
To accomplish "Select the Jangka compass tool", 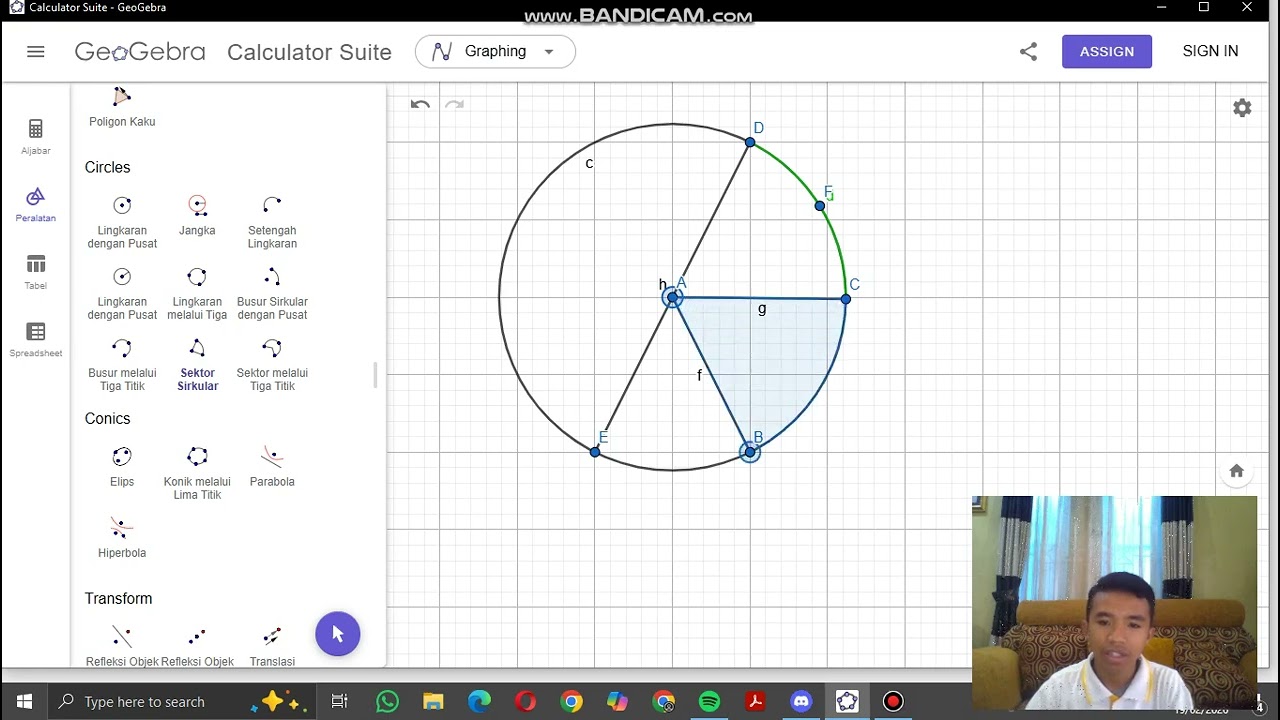I will tap(197, 215).
